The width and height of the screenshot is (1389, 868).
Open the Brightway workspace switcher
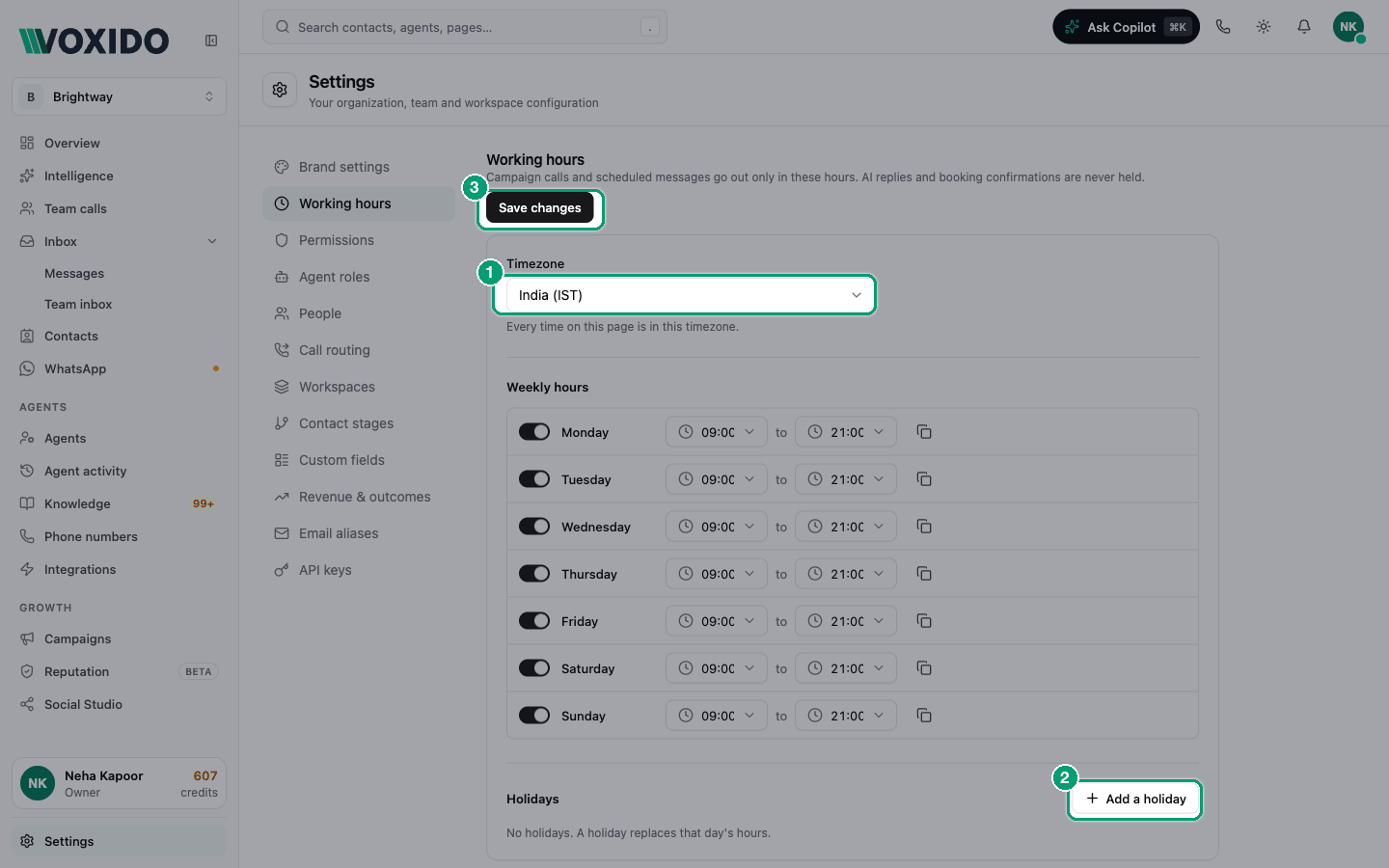[x=120, y=96]
